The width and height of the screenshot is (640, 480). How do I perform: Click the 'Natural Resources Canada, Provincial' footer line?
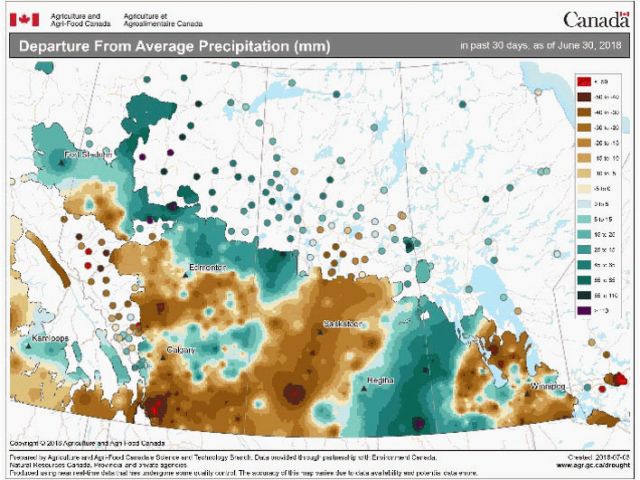98,465
